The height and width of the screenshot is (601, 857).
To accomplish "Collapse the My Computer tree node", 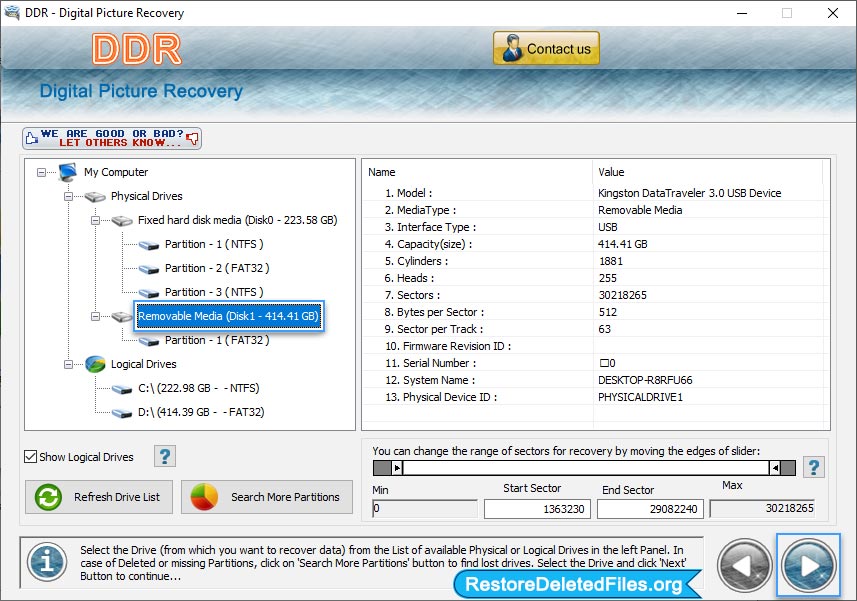I will pyautogui.click(x=42, y=172).
